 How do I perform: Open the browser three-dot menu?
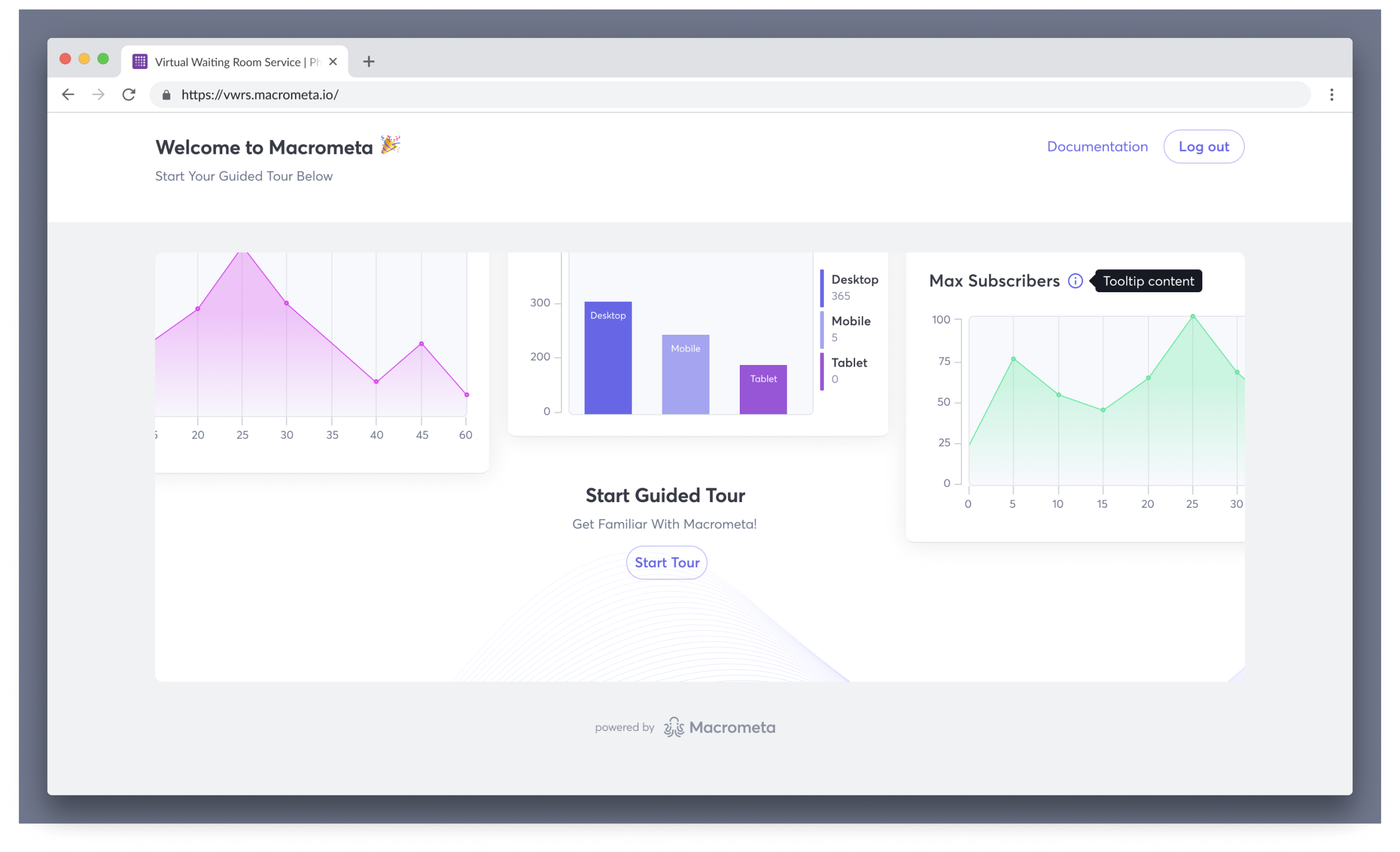(1331, 94)
